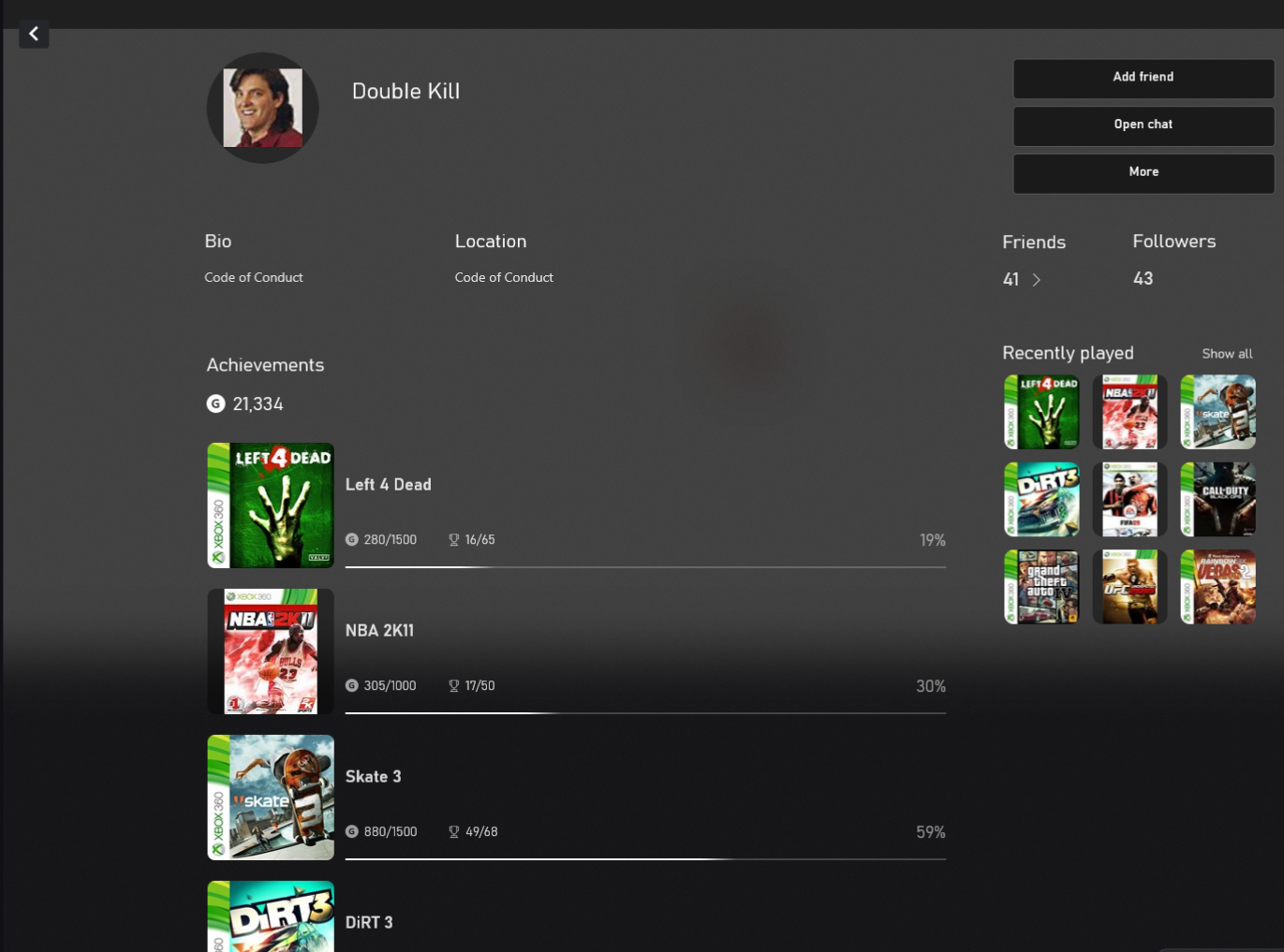Image resolution: width=1284 pixels, height=952 pixels.
Task: Open DiRT 3 tile in Recently played
Action: [x=1041, y=499]
